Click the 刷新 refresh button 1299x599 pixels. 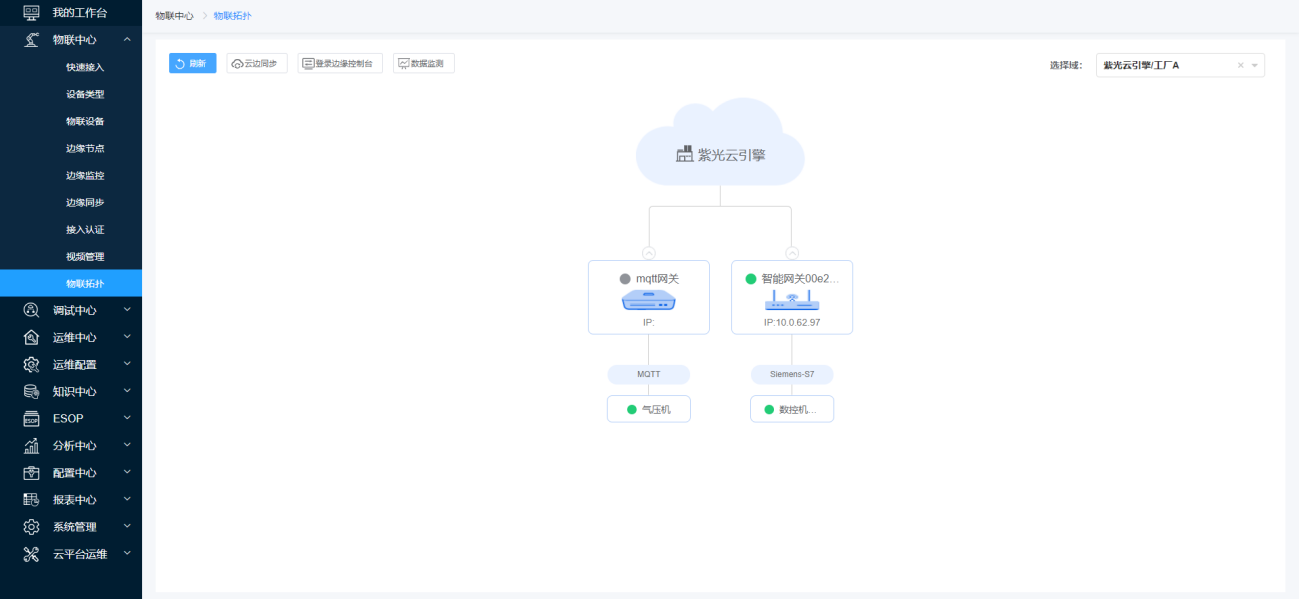(192, 63)
